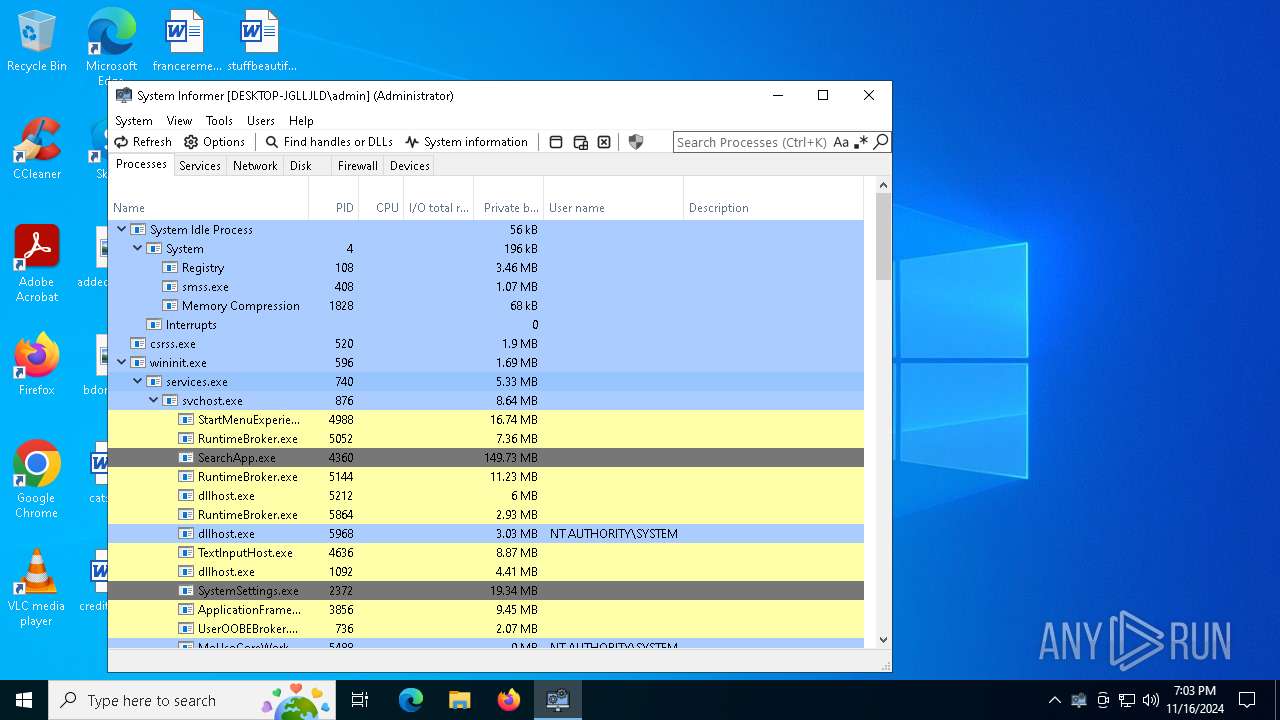Switch to the Firewall tab
The image size is (1280, 720).
pos(357,166)
